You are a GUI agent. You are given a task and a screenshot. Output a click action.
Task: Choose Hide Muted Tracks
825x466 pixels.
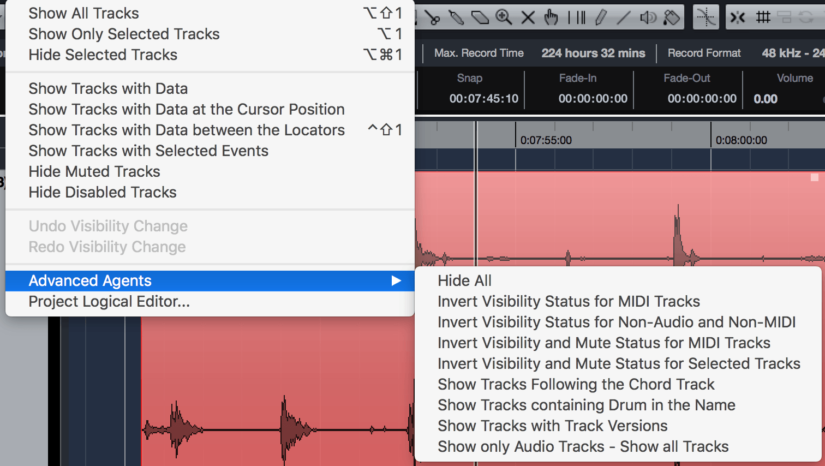point(210,171)
